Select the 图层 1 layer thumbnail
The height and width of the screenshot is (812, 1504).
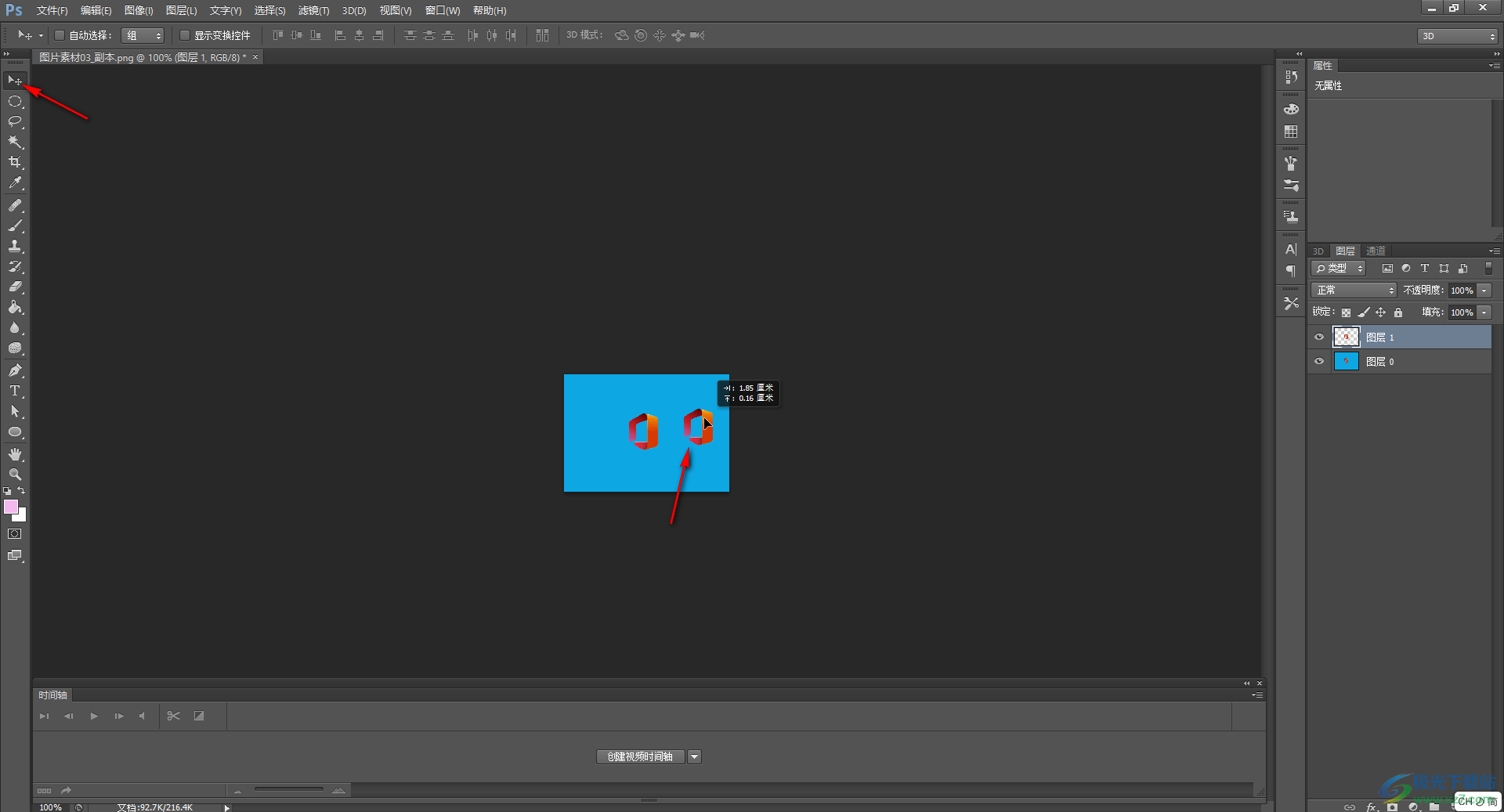(1346, 337)
